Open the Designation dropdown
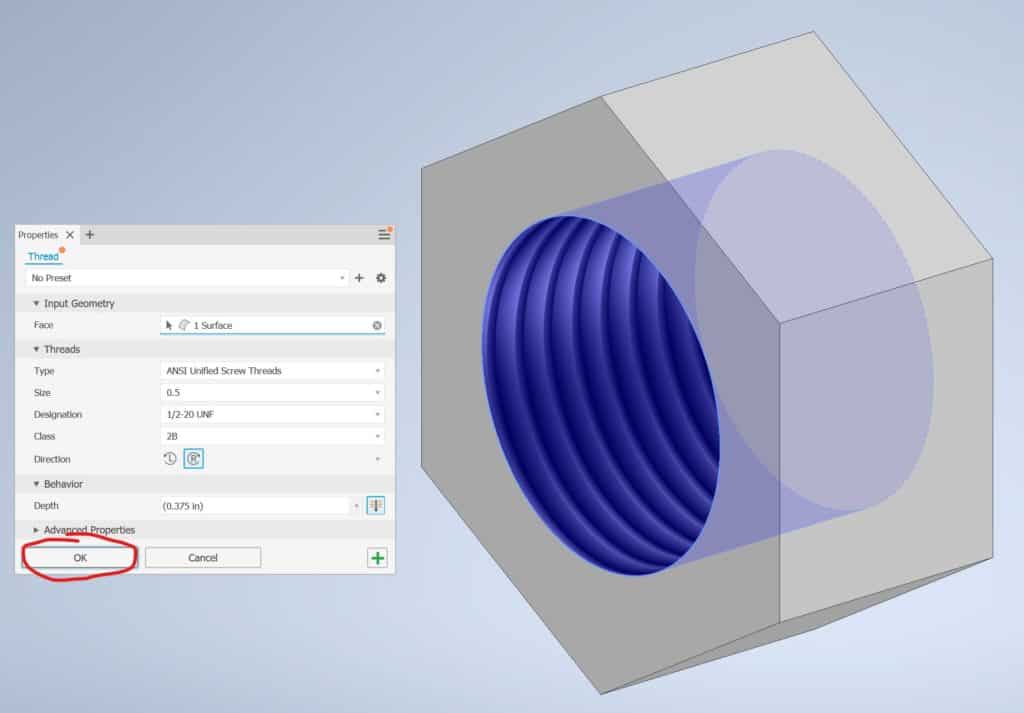The width and height of the screenshot is (1024, 713). (x=272, y=415)
